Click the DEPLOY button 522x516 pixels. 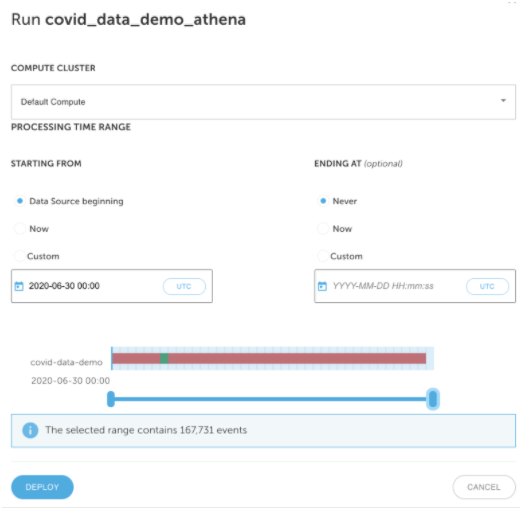42,487
